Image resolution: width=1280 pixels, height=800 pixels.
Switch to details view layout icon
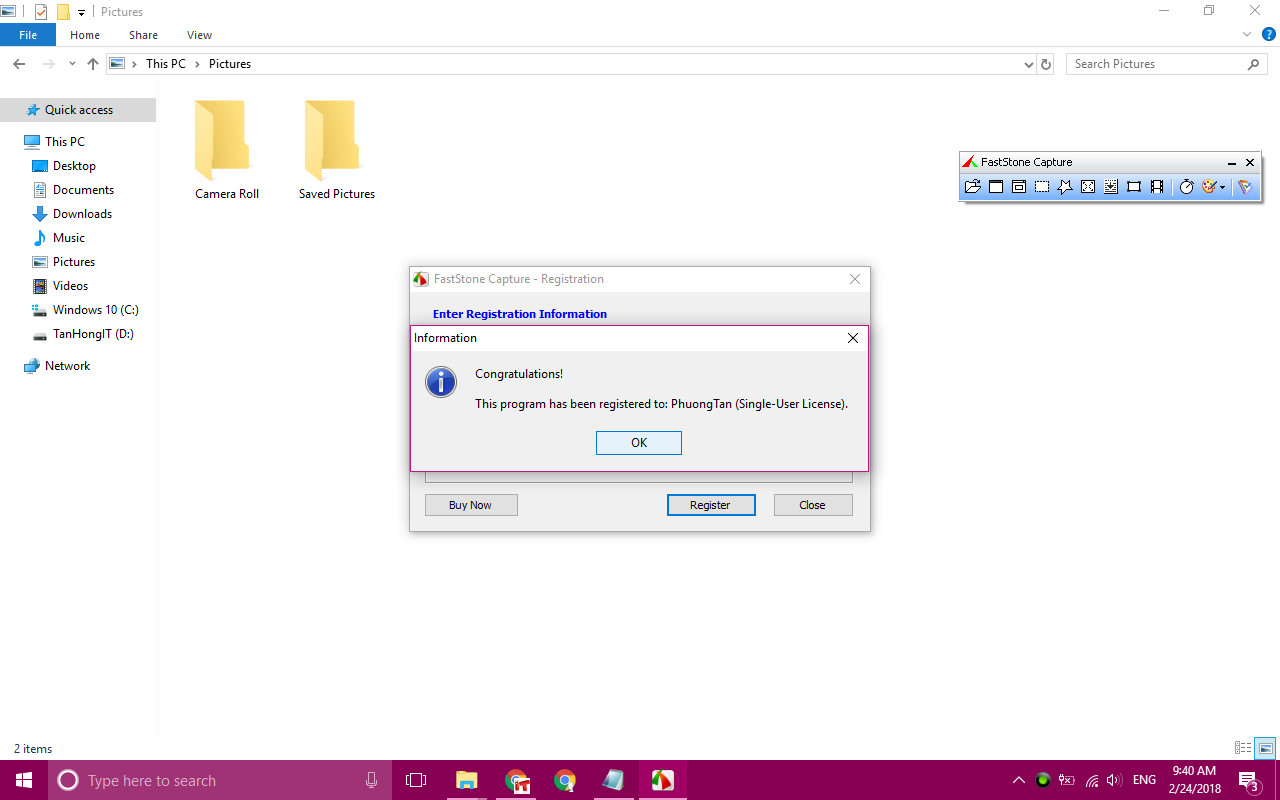(1243, 748)
